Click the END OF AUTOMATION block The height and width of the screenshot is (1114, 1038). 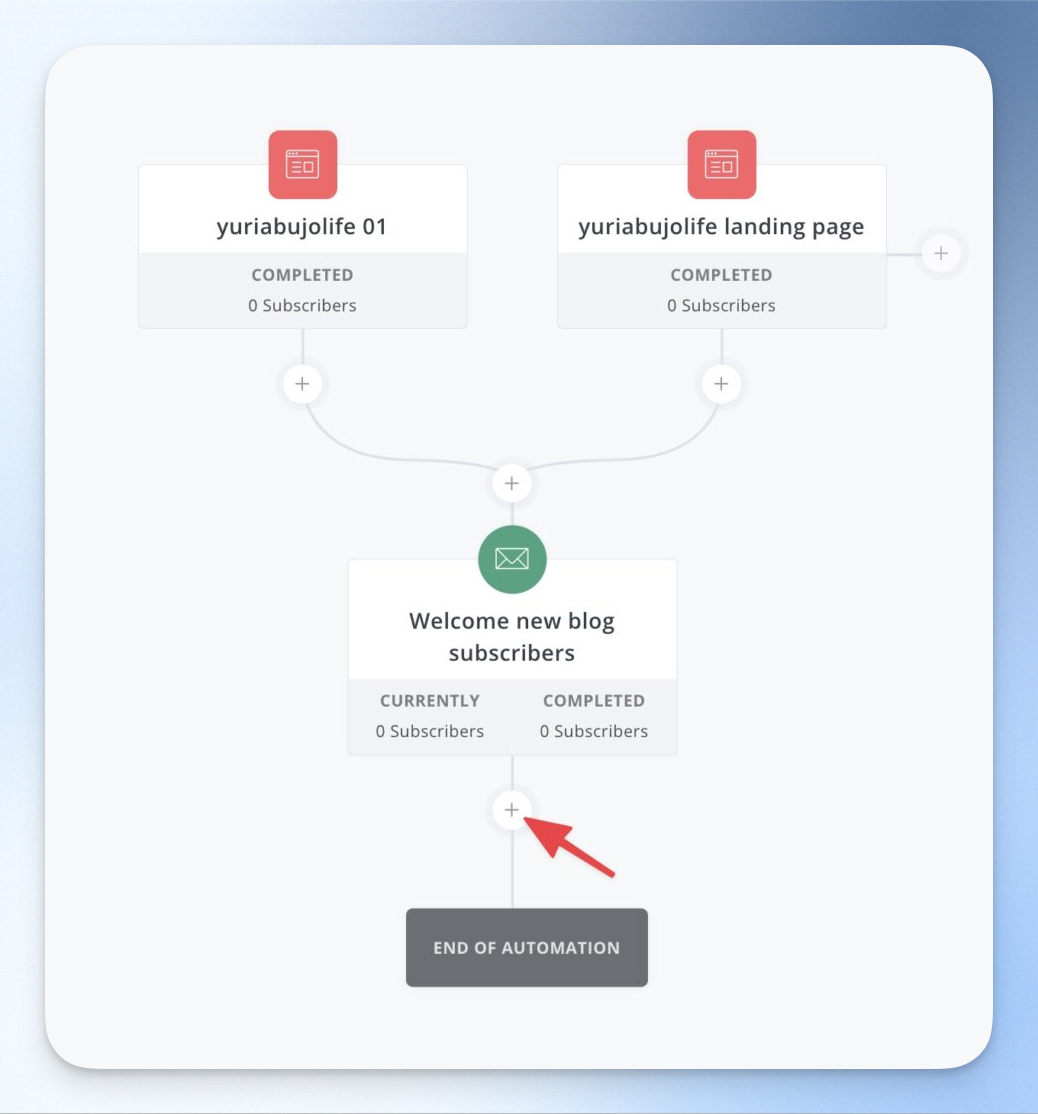[527, 947]
